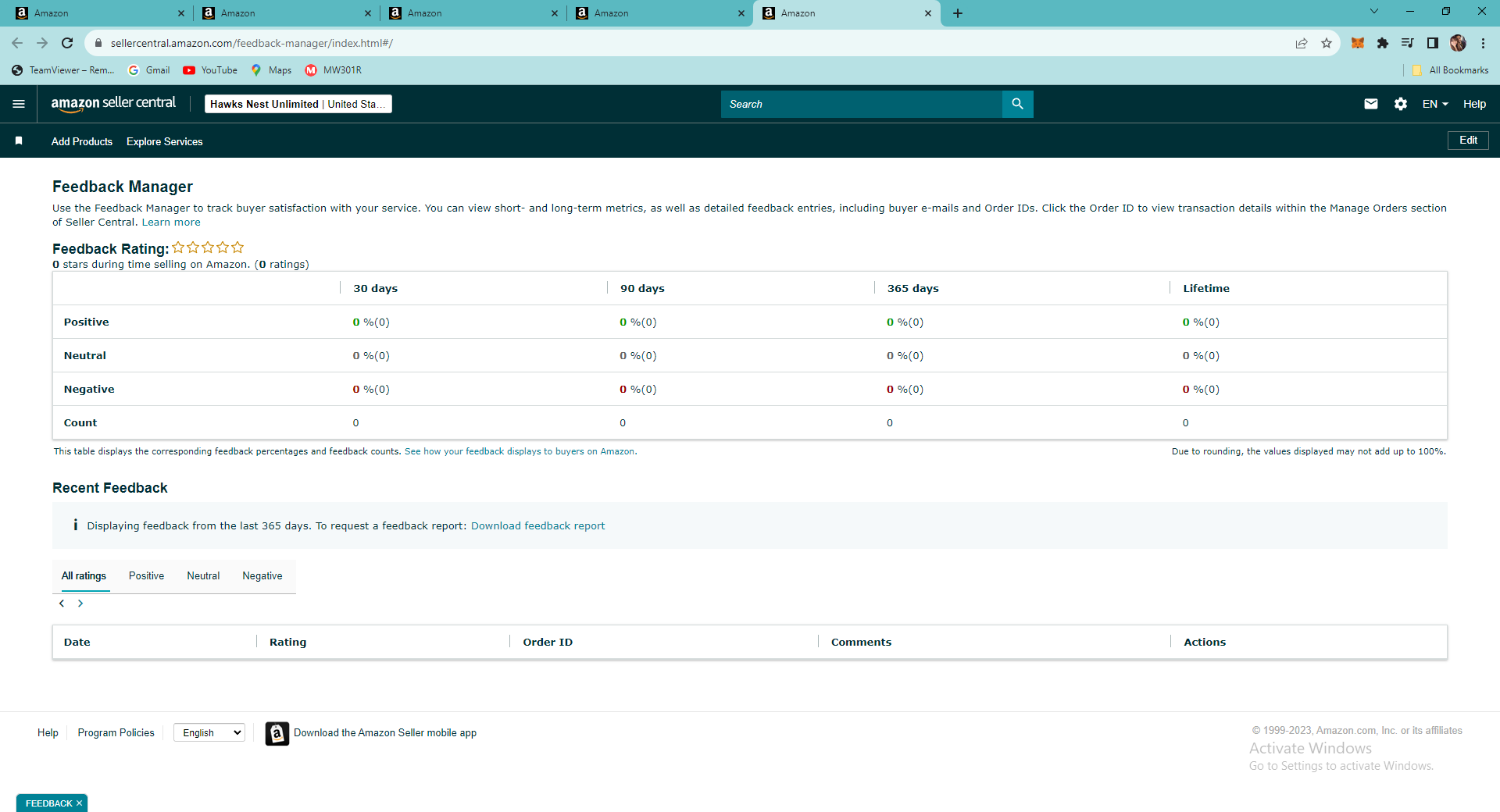Open the media control playlist icon

coord(1407,43)
